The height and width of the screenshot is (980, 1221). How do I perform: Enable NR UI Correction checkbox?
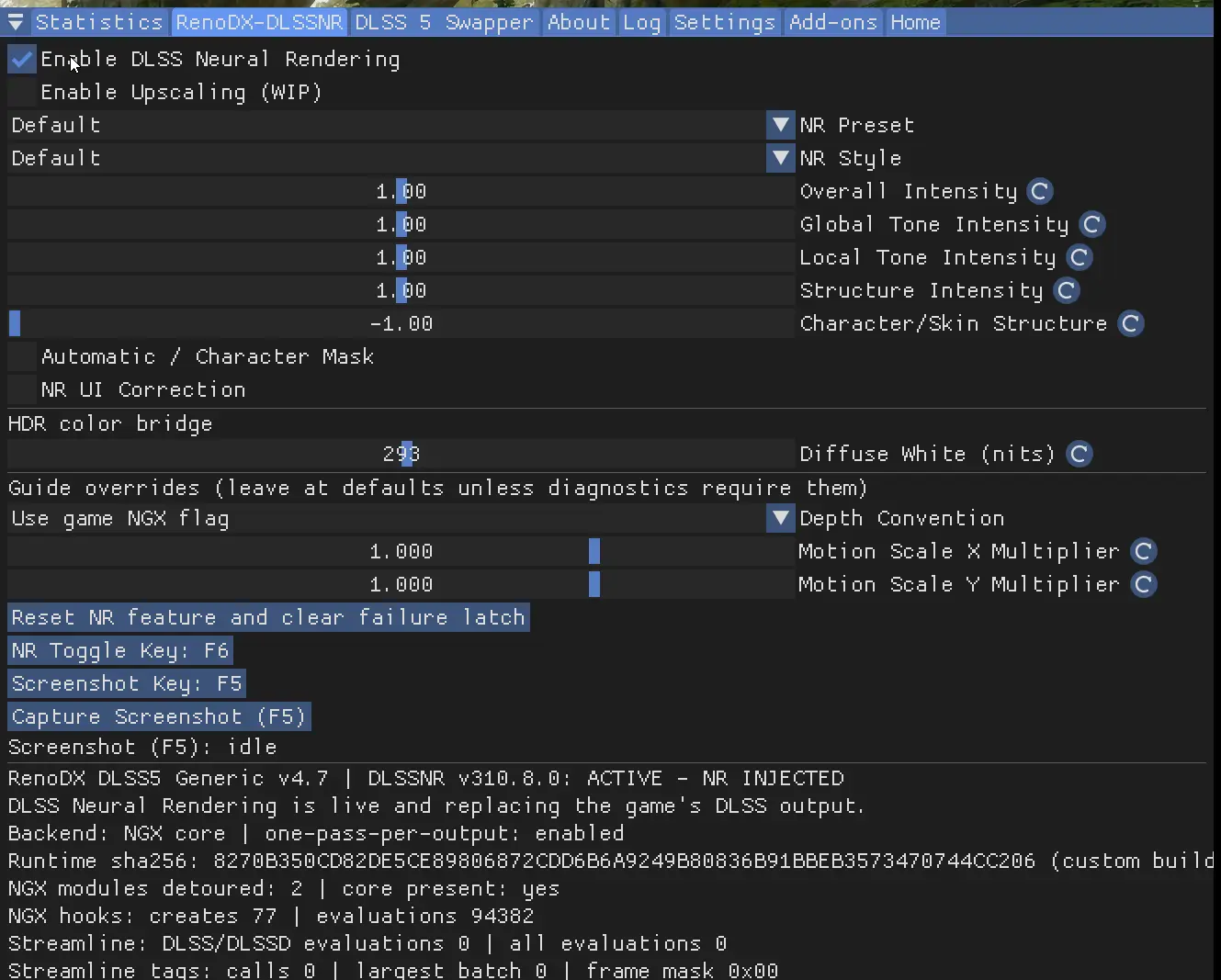[22, 390]
